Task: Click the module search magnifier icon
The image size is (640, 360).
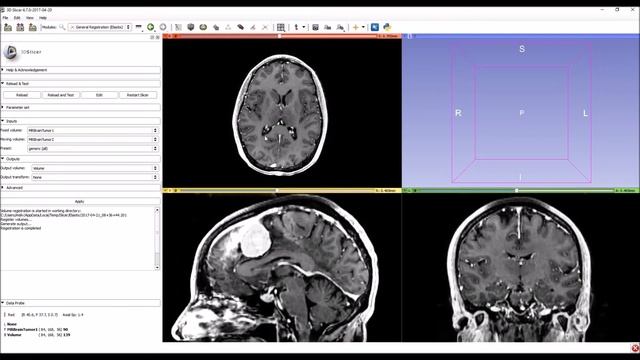Action: click(x=62, y=27)
